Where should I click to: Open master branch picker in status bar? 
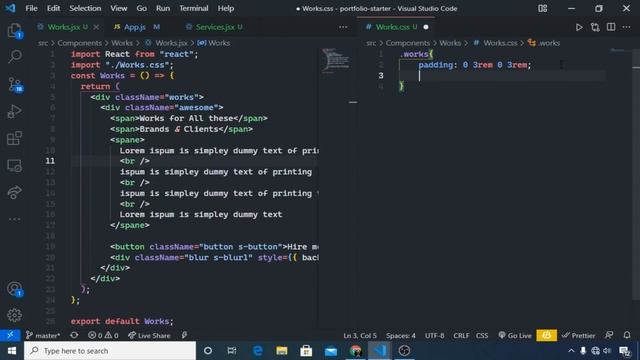pos(43,335)
